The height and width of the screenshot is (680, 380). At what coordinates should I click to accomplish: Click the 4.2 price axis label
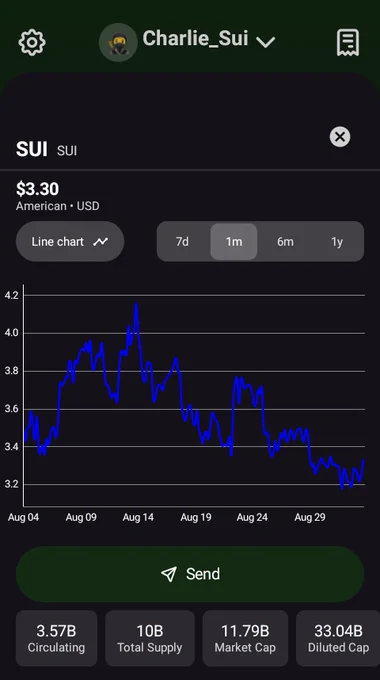[x=11, y=296]
